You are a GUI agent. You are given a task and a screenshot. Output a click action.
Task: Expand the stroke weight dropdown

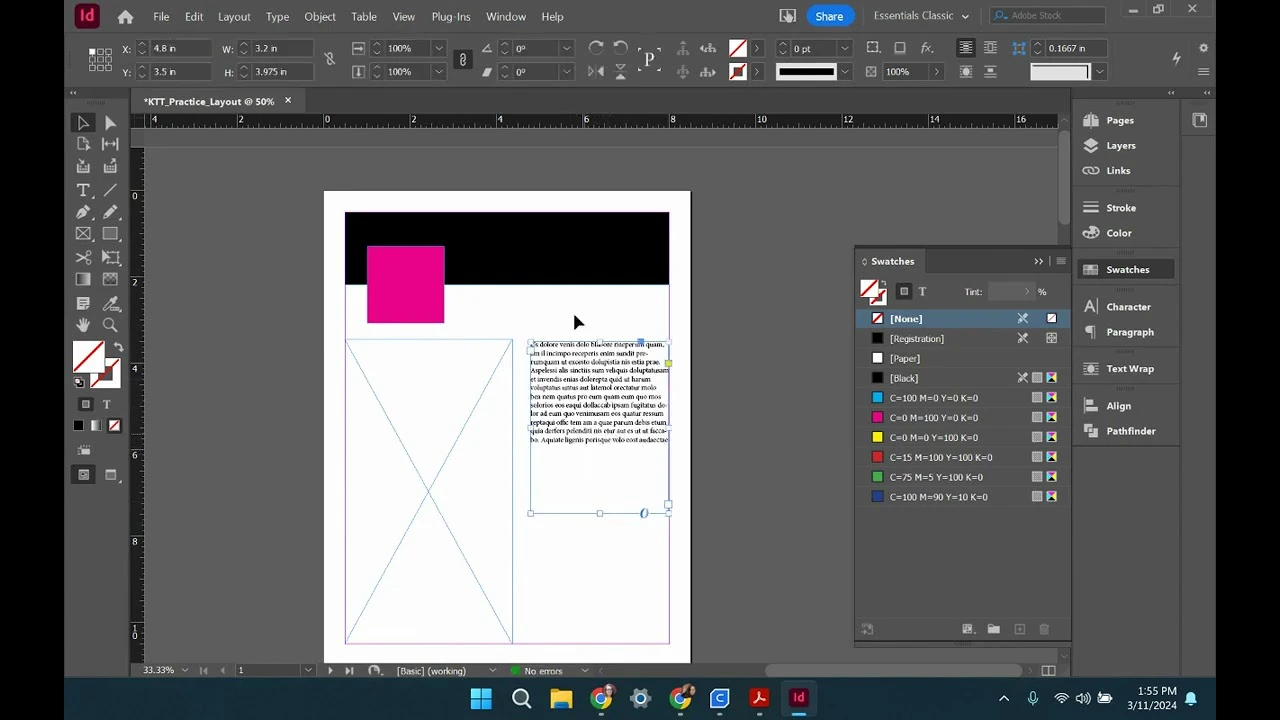click(x=844, y=48)
